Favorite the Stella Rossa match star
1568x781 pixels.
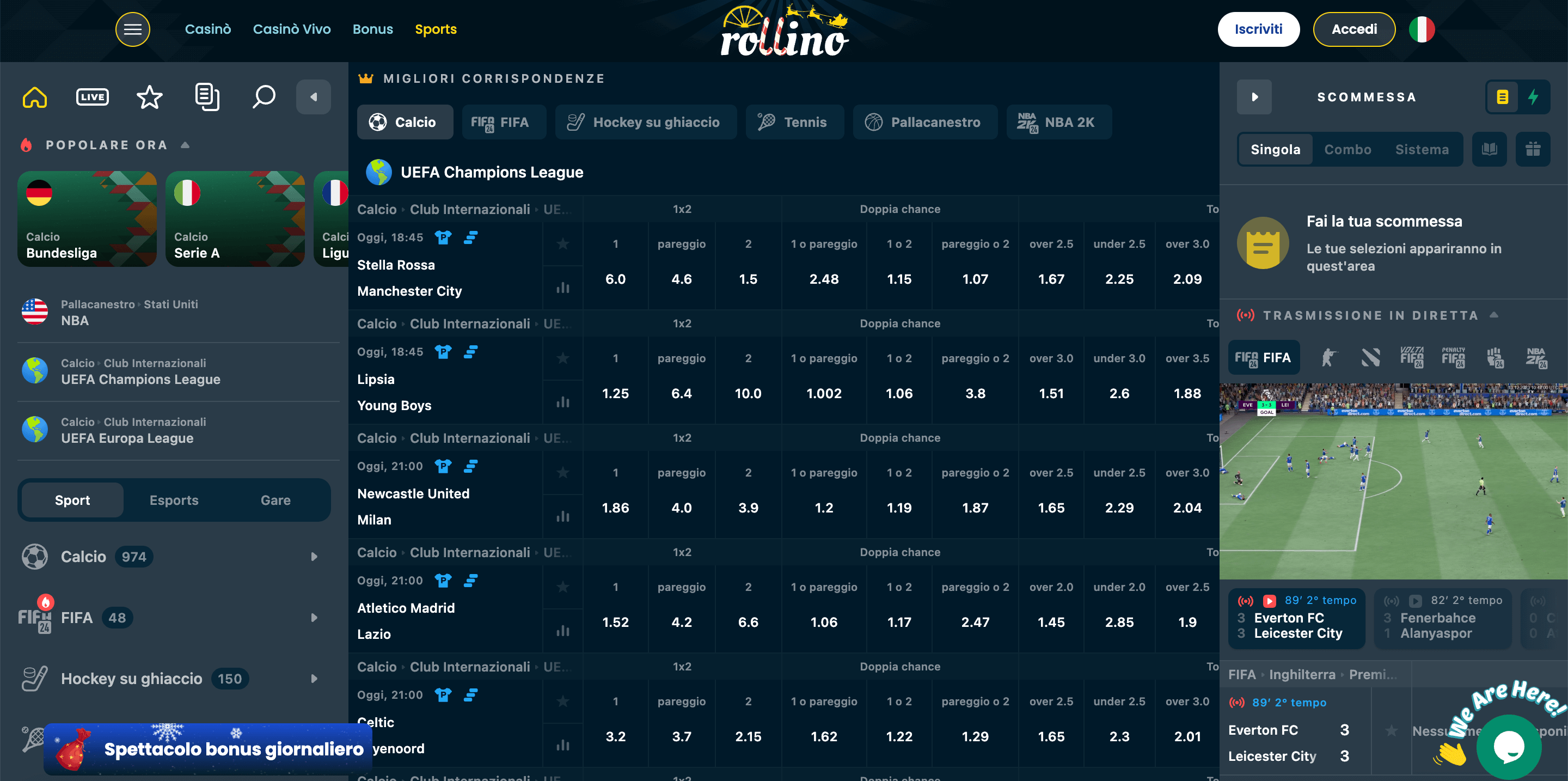[563, 243]
